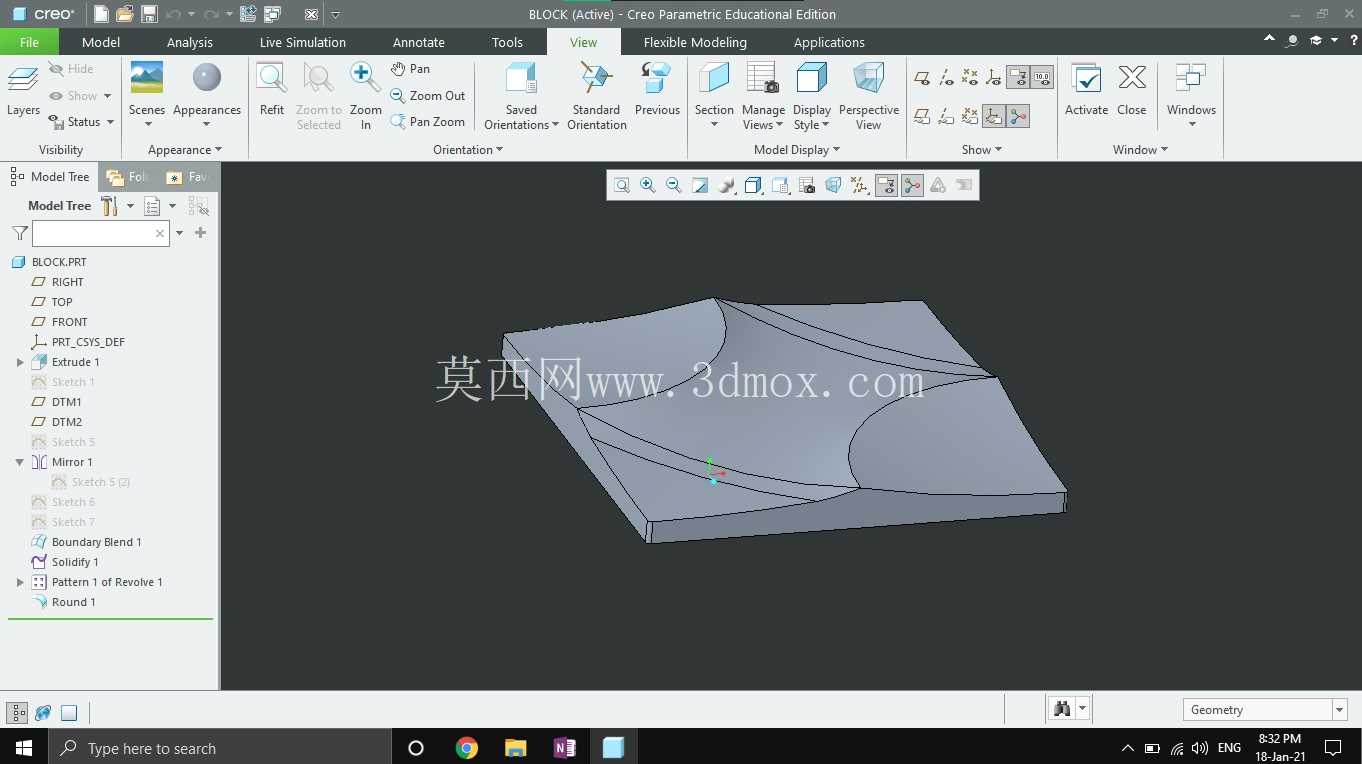Toggle annotation display in Show group
The image size is (1362, 764).
[x=1018, y=77]
